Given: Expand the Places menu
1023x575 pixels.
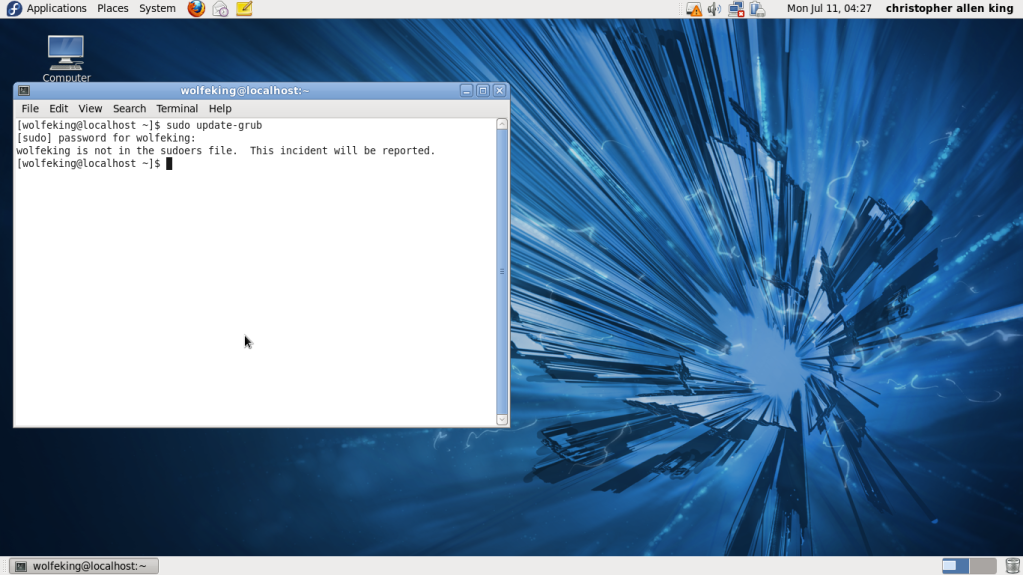Looking at the screenshot, I should pos(112,9).
